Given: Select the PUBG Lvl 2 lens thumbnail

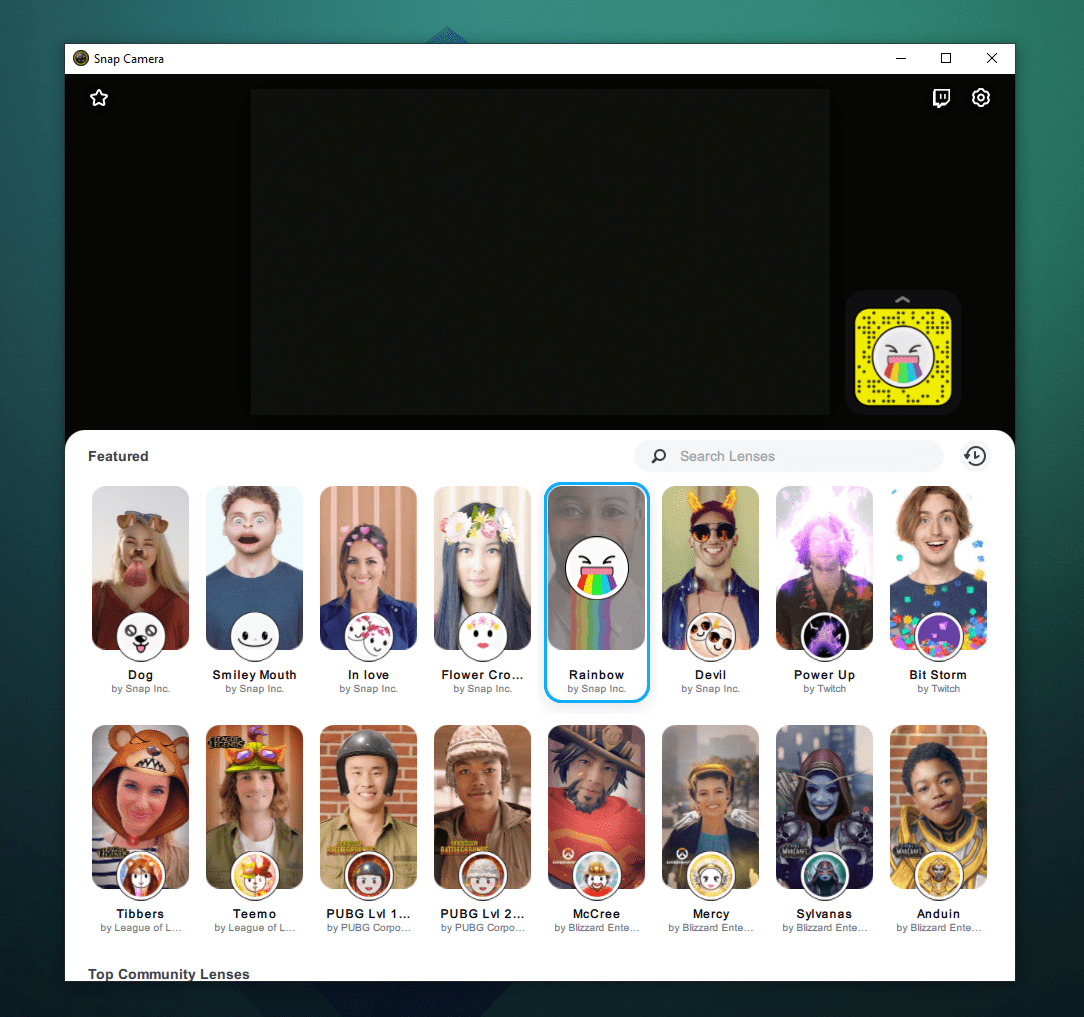Looking at the screenshot, I should click(483, 807).
